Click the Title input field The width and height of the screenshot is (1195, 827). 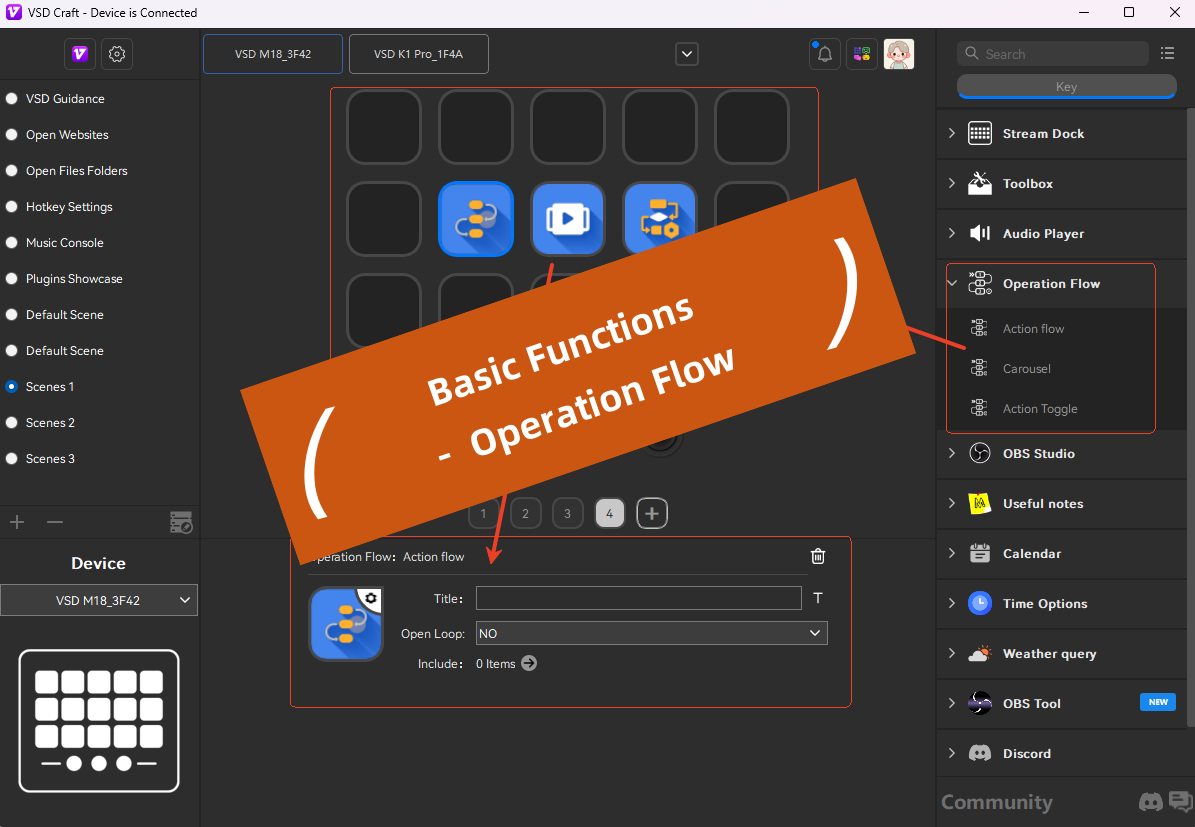pyautogui.click(x=638, y=598)
